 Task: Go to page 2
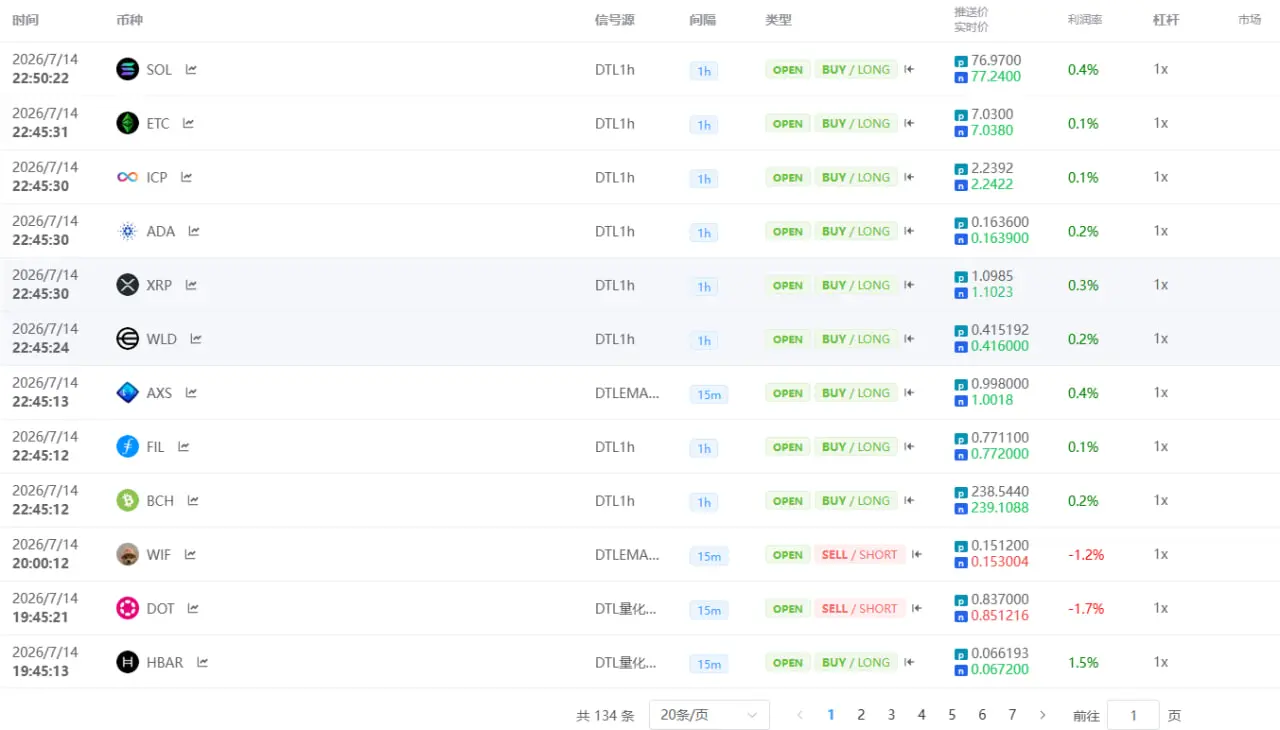point(861,715)
